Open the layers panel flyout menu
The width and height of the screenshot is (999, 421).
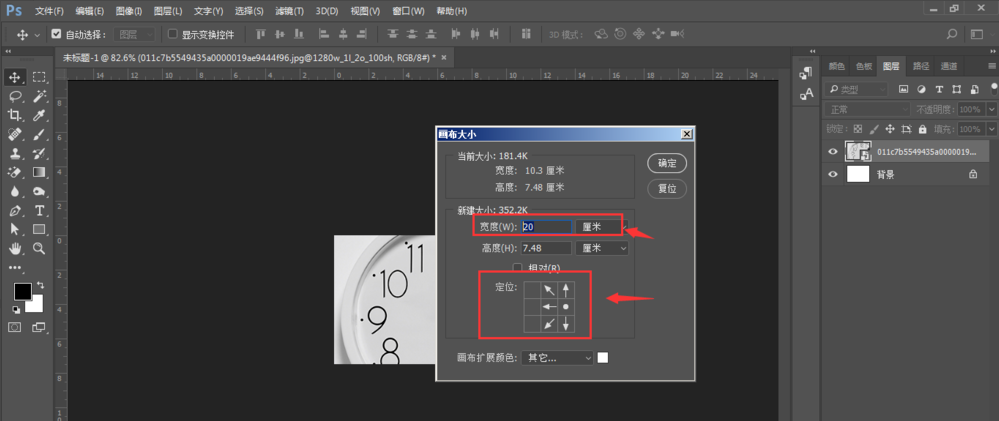pos(992,66)
